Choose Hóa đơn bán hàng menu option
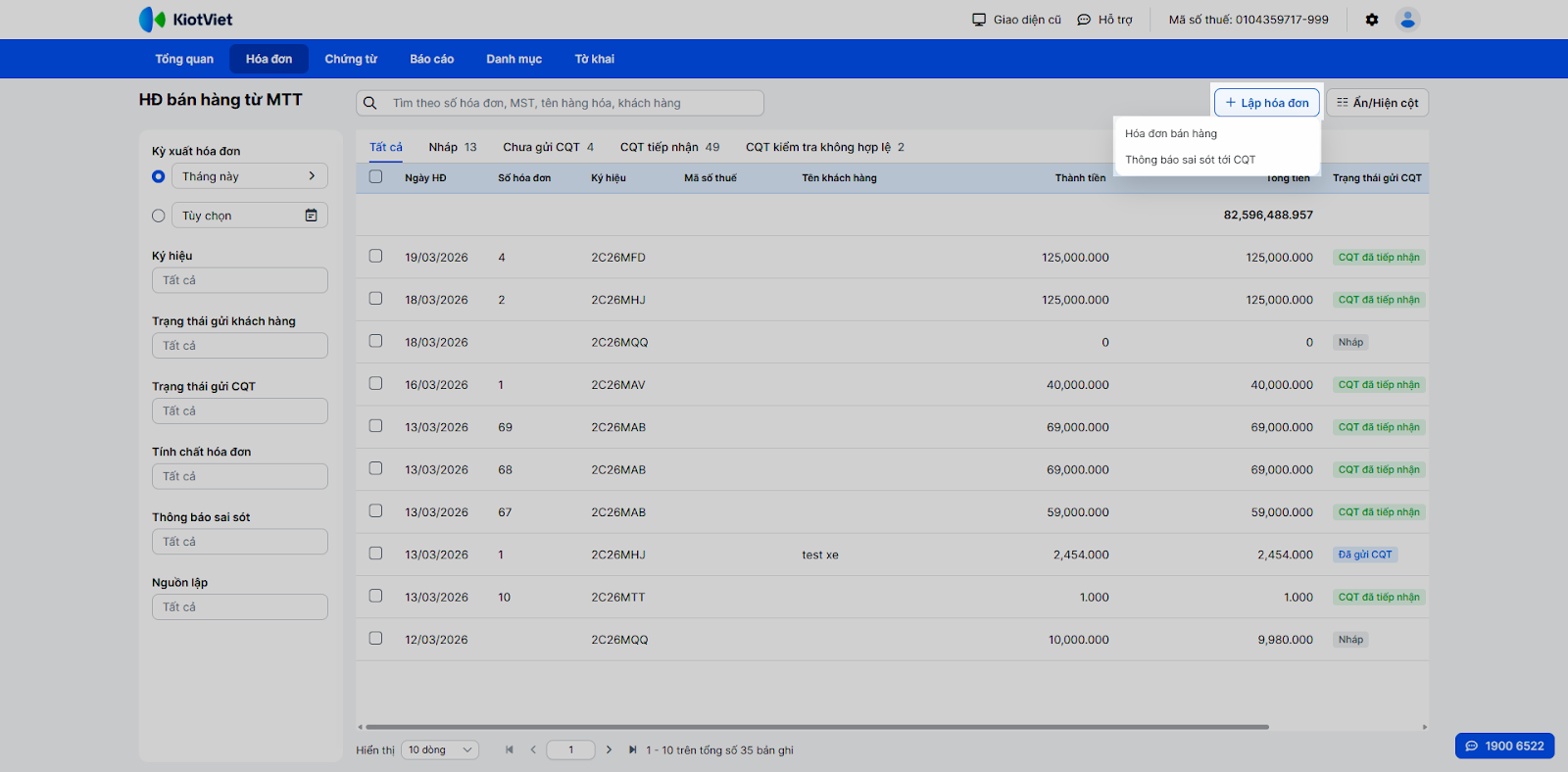Viewport: 1568px width, 772px height. [x=1171, y=134]
